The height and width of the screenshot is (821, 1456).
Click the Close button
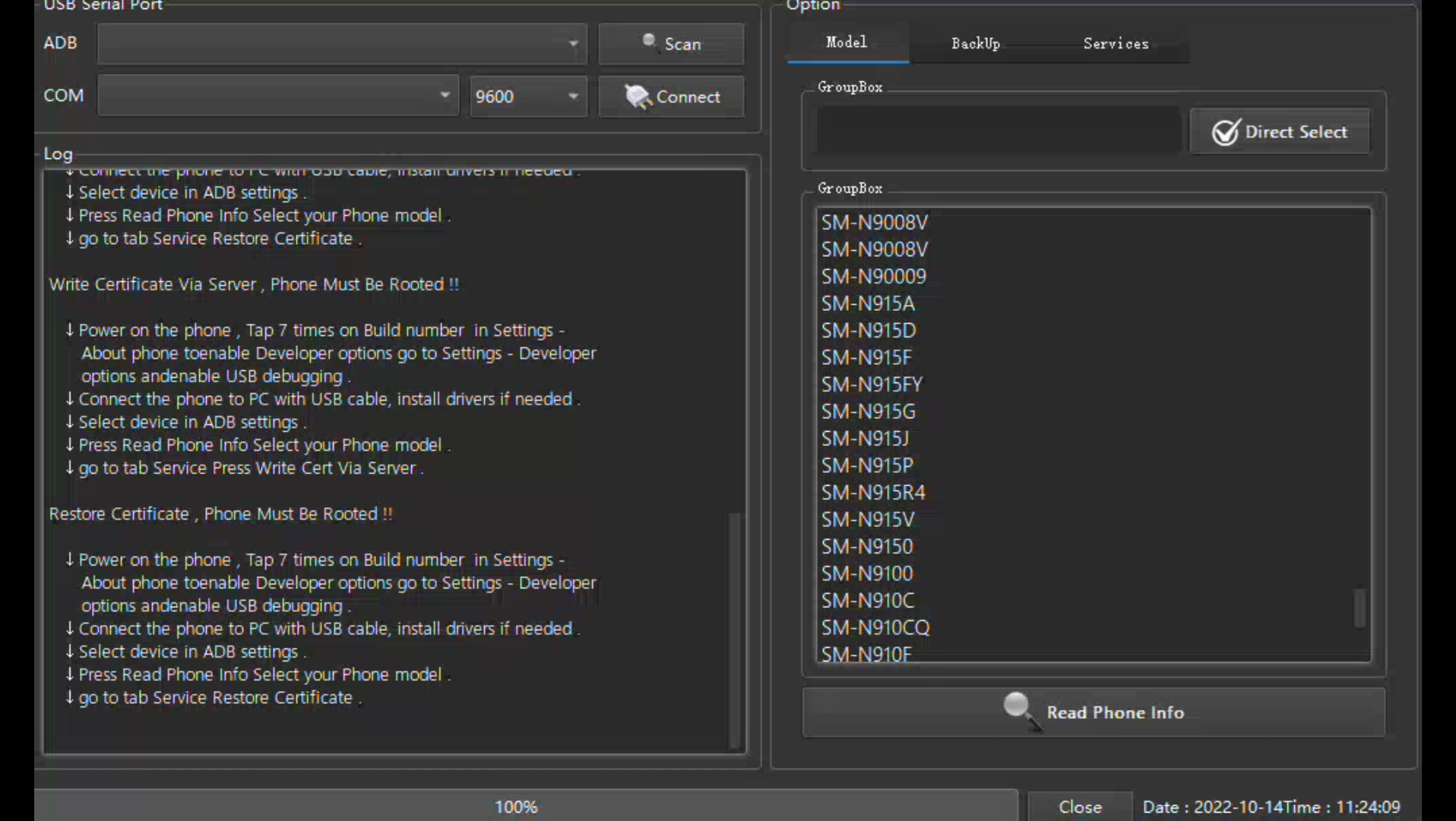[x=1080, y=807]
